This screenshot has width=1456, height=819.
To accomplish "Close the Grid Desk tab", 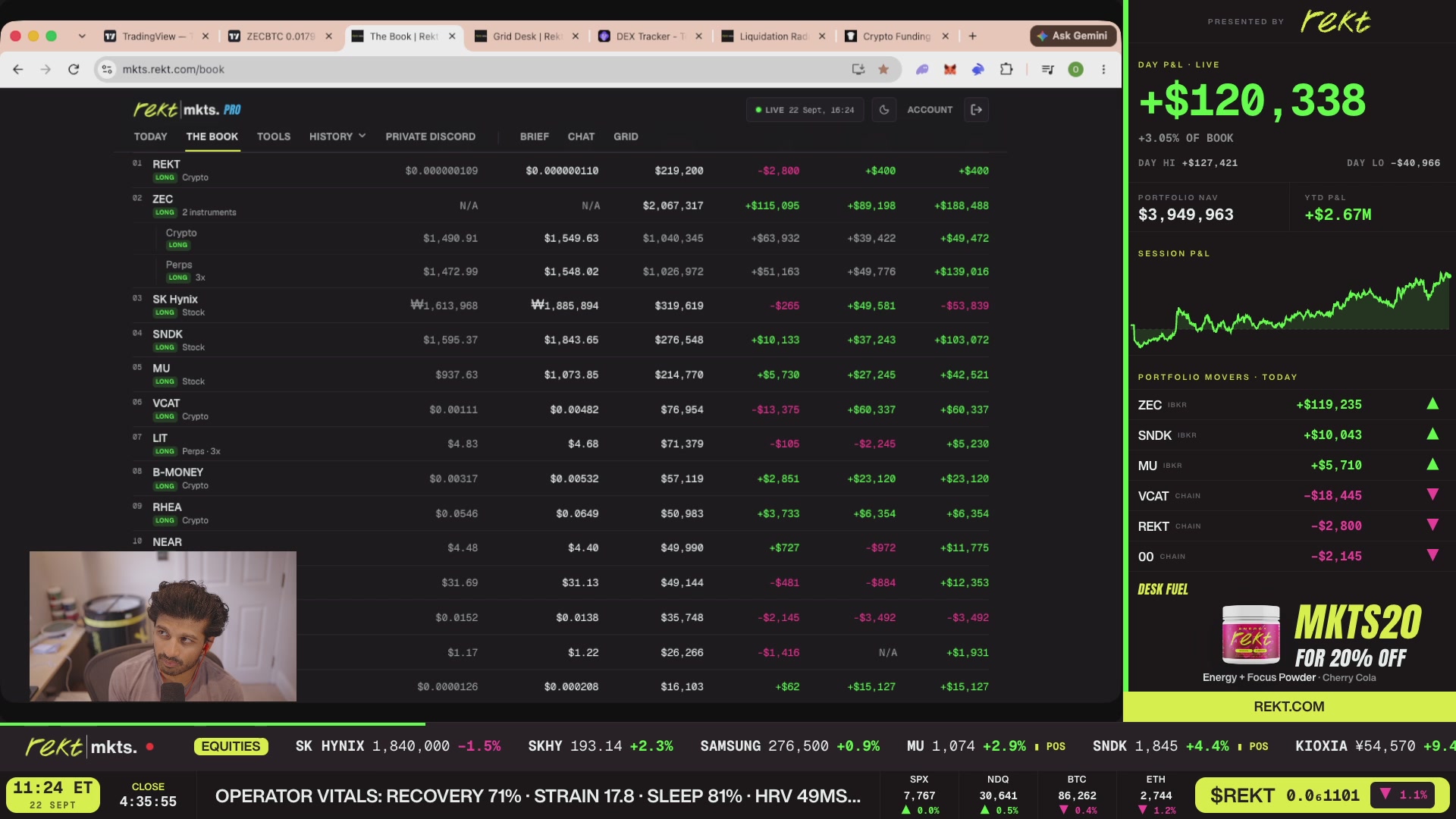I will click(x=575, y=36).
